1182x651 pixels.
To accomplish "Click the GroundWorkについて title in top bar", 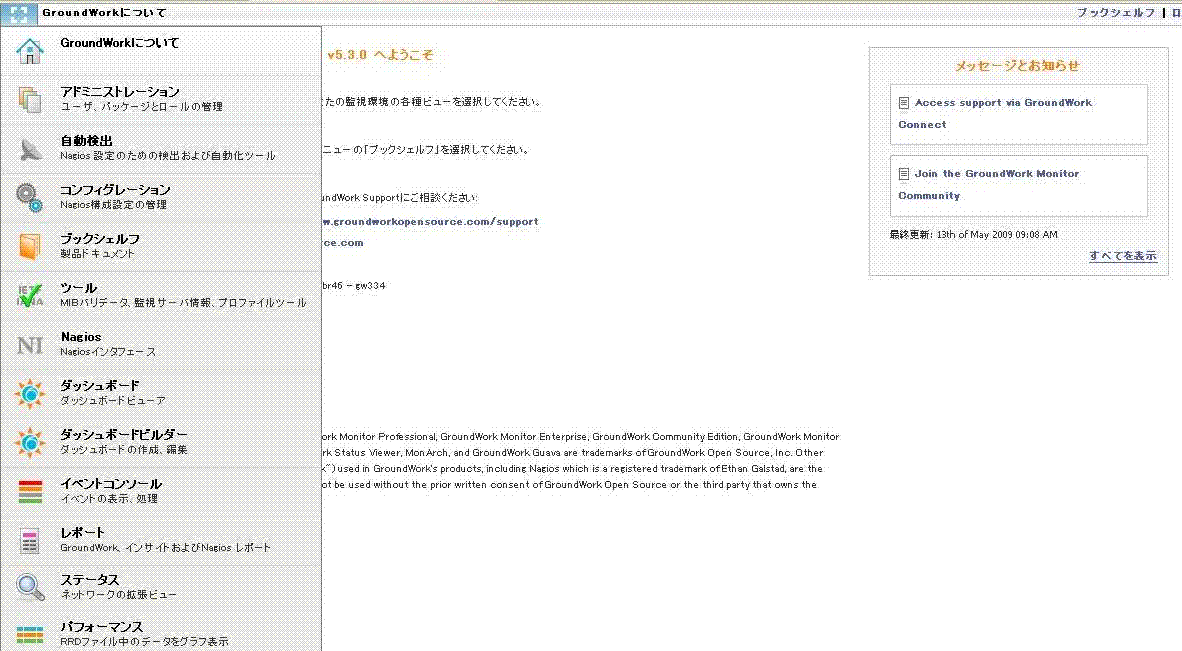I will (104, 13).
